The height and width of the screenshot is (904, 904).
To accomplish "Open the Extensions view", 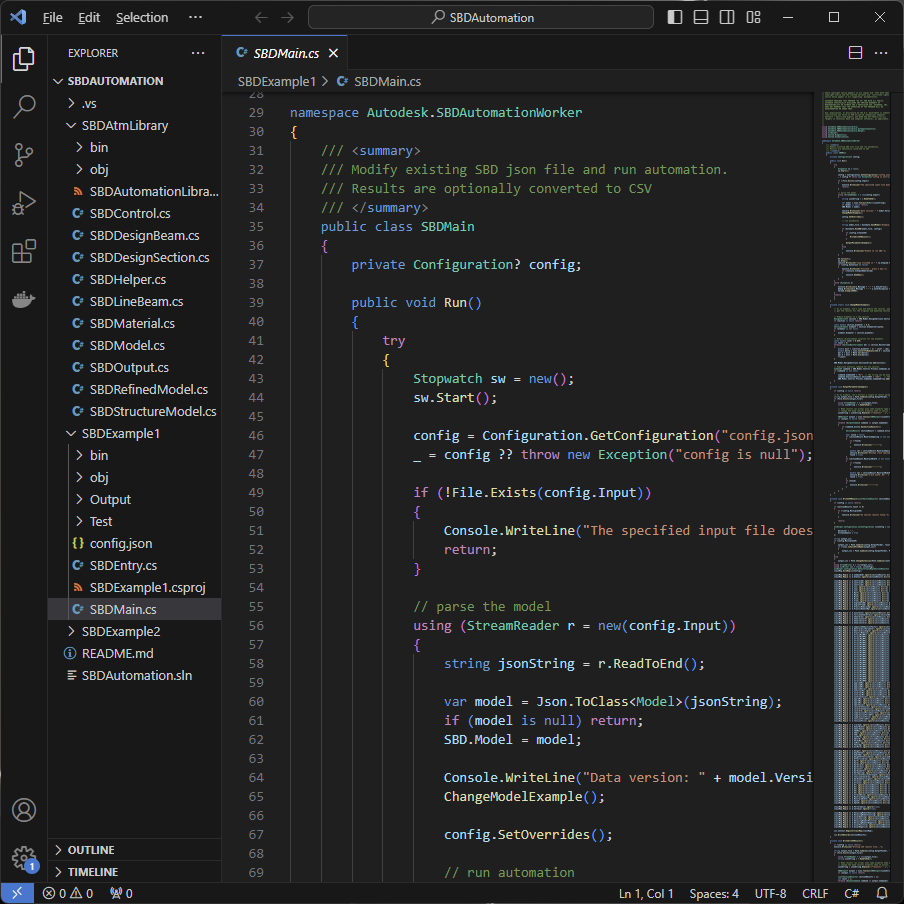I will point(24,251).
